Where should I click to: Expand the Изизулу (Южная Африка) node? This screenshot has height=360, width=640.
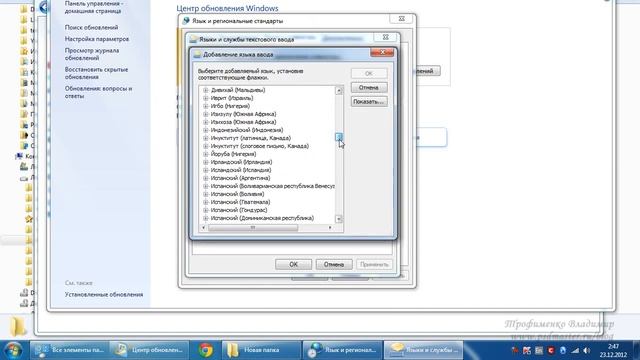pos(206,114)
